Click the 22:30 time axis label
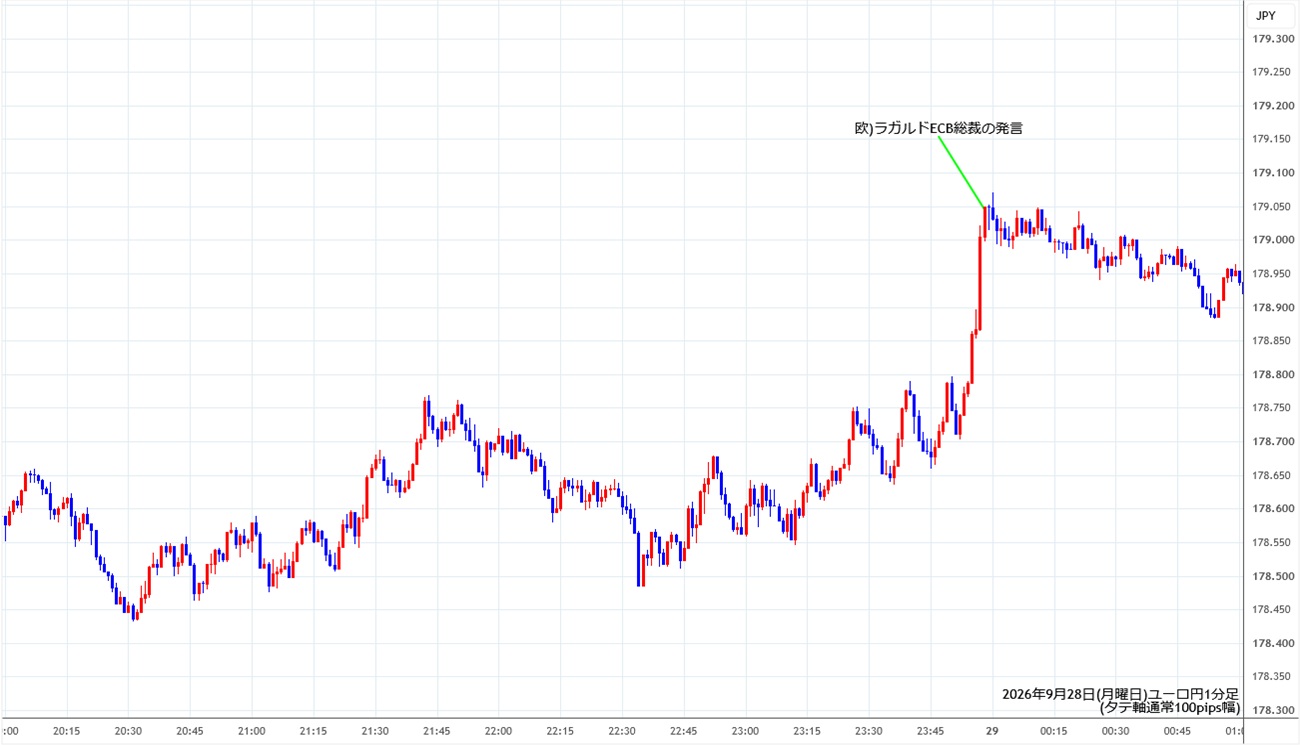 point(622,732)
